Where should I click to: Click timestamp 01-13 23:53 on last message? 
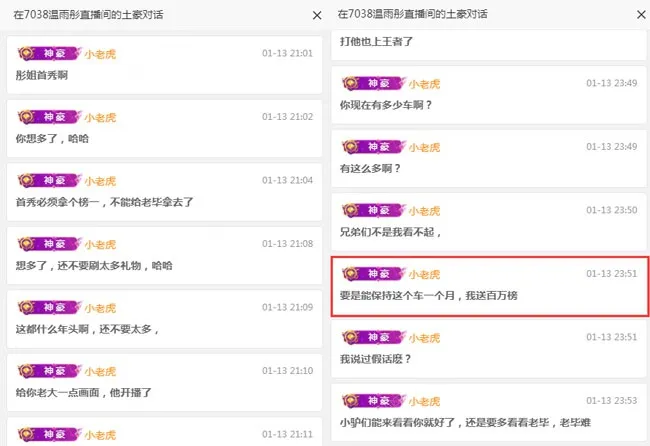click(611, 400)
